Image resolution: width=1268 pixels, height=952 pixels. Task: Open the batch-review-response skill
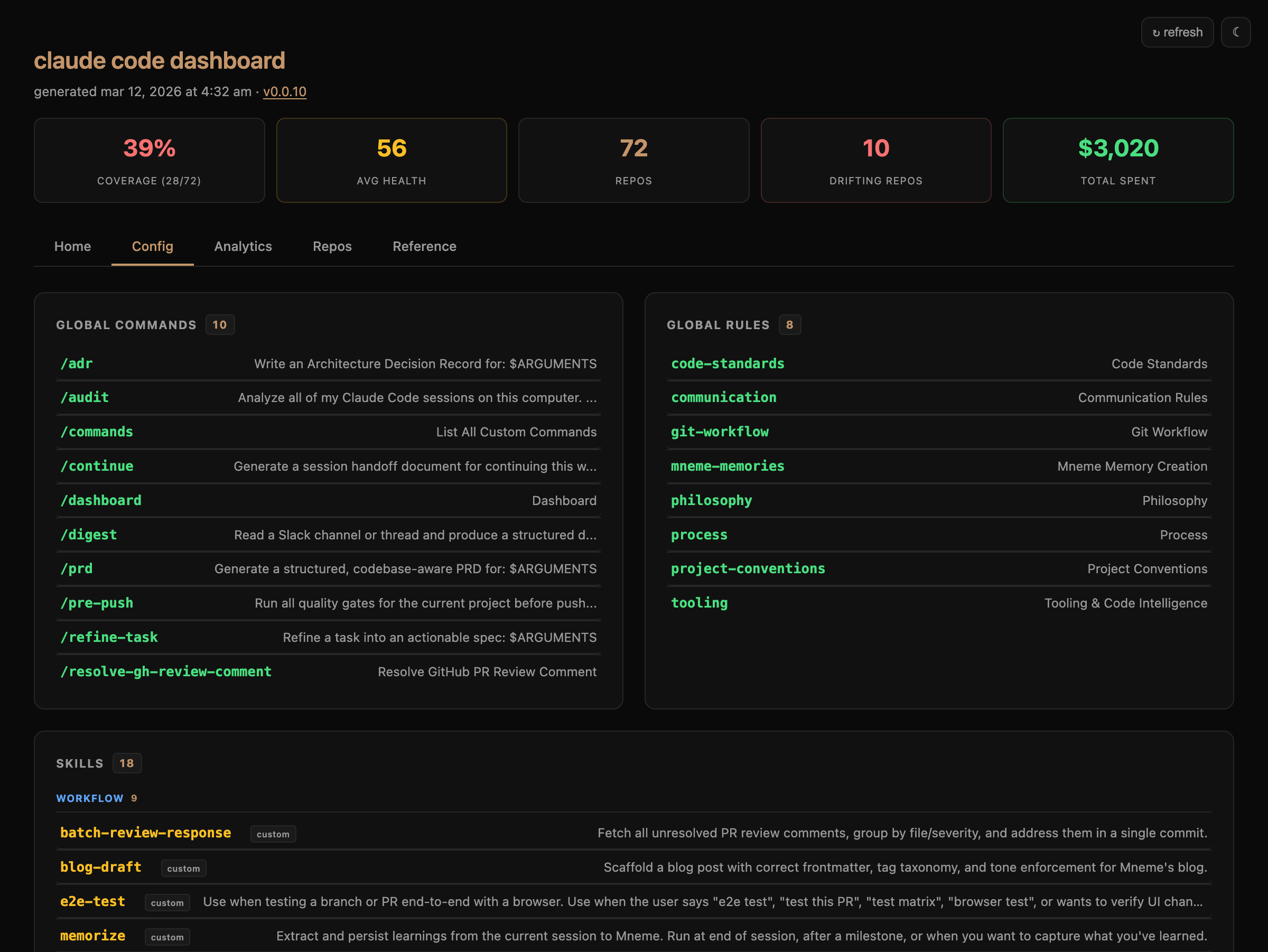(x=146, y=833)
